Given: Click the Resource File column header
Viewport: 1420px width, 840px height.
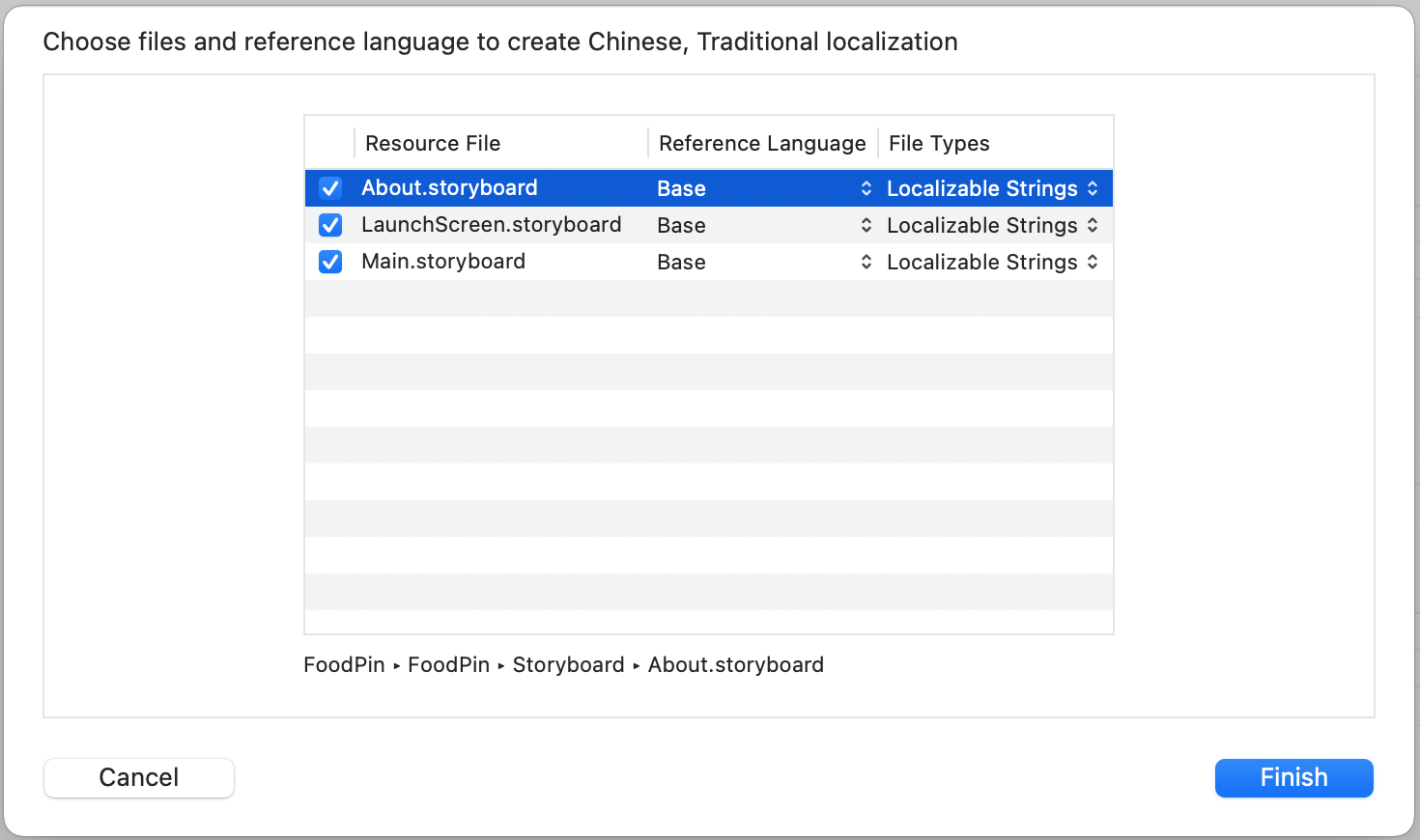Looking at the screenshot, I should [x=433, y=142].
